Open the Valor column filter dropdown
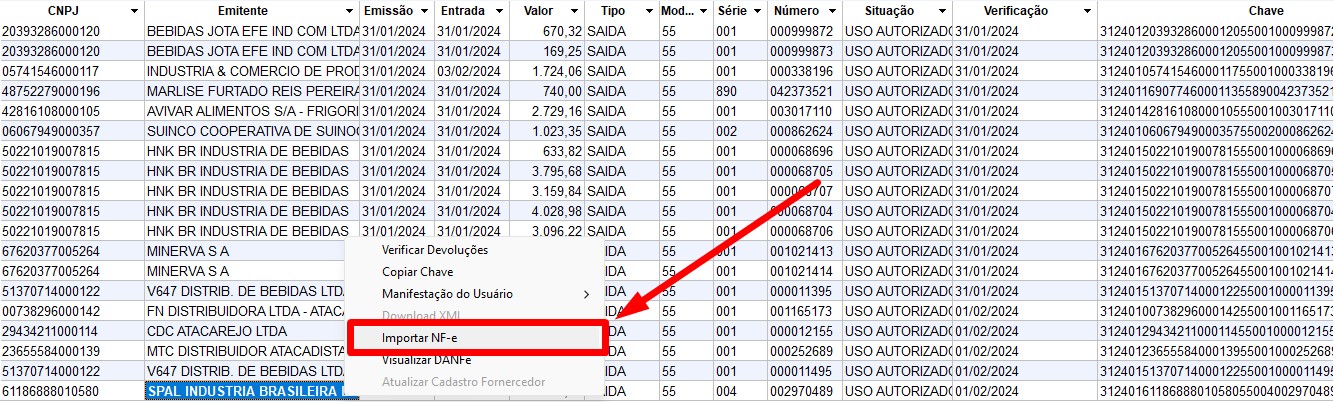 (574, 10)
